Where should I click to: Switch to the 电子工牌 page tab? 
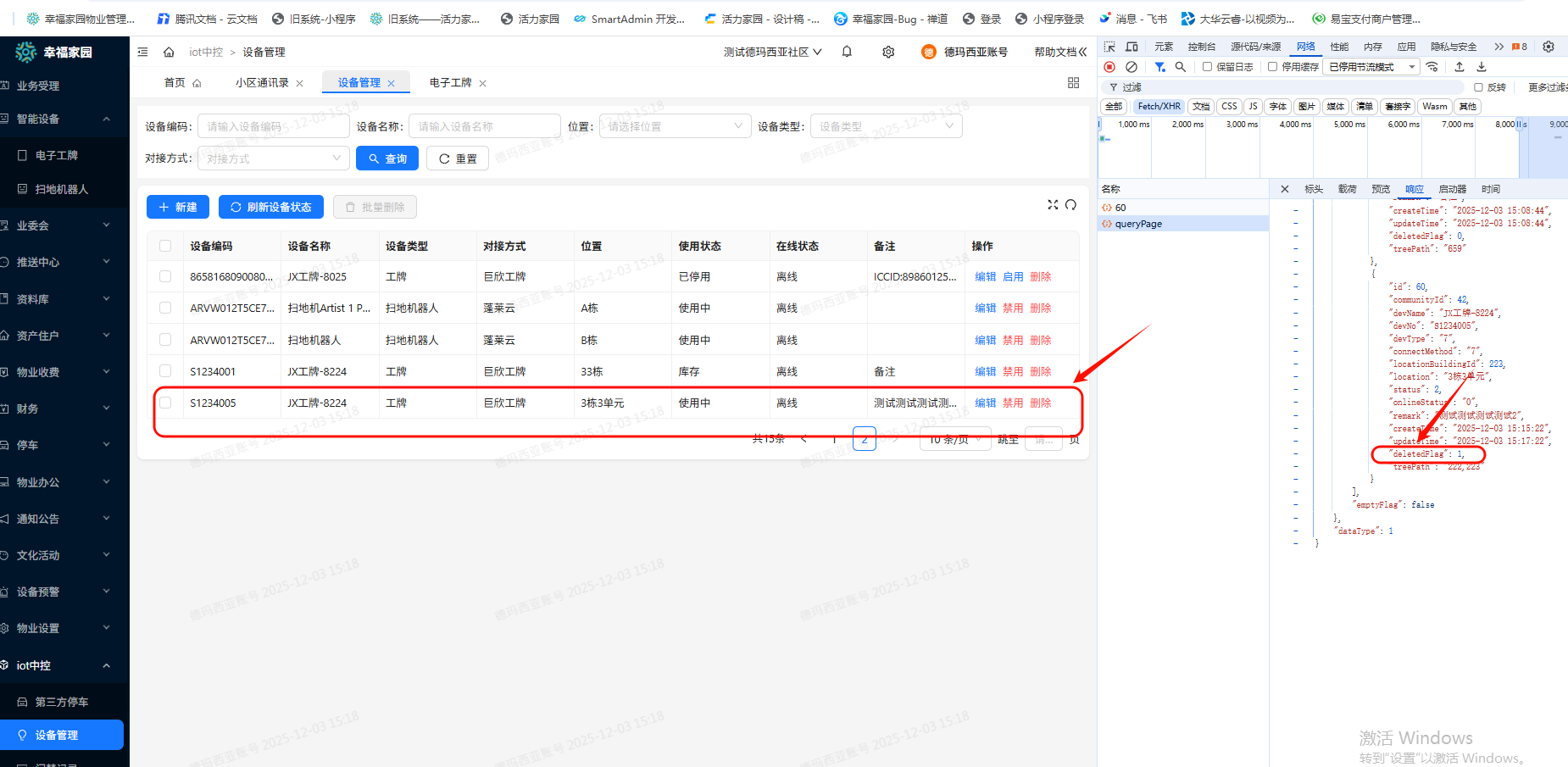450,83
